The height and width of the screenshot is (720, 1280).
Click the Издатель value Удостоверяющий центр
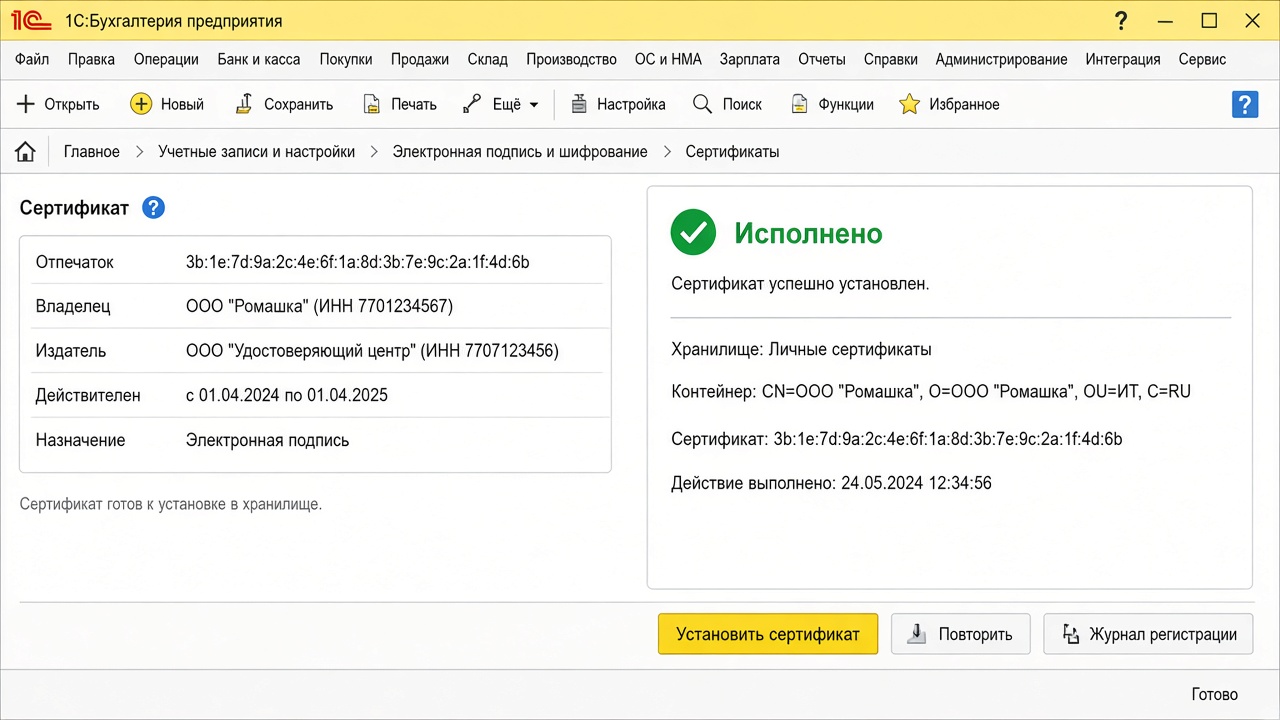pyautogui.click(x=373, y=351)
